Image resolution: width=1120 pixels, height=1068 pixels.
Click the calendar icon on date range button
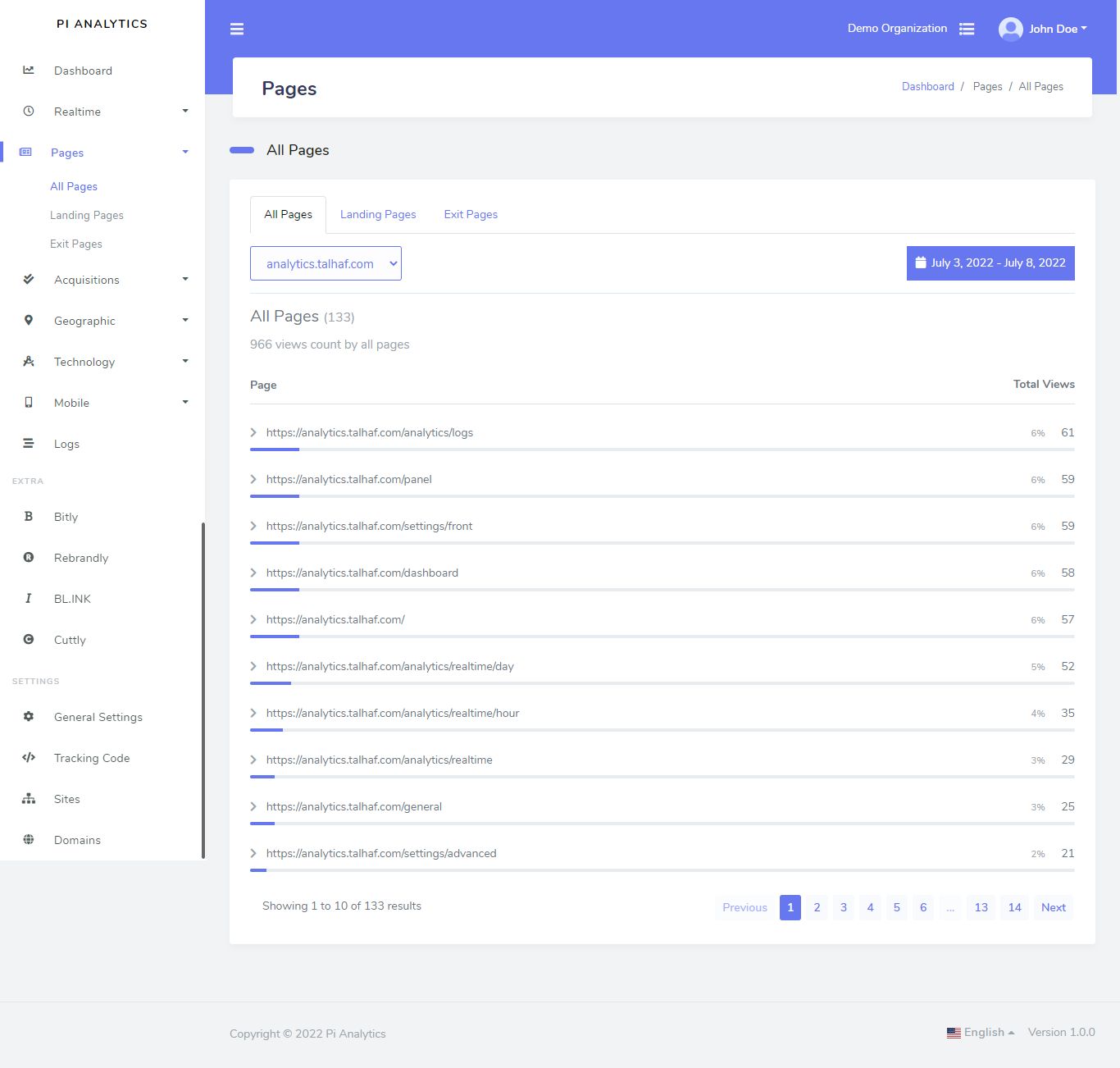click(921, 262)
